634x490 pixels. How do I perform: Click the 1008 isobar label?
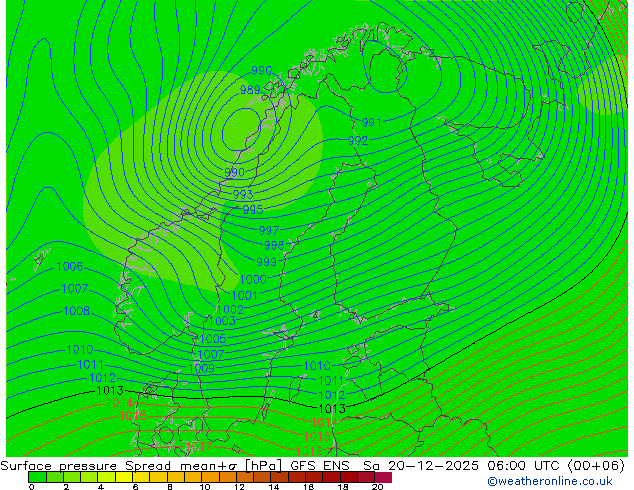[x=76, y=311]
